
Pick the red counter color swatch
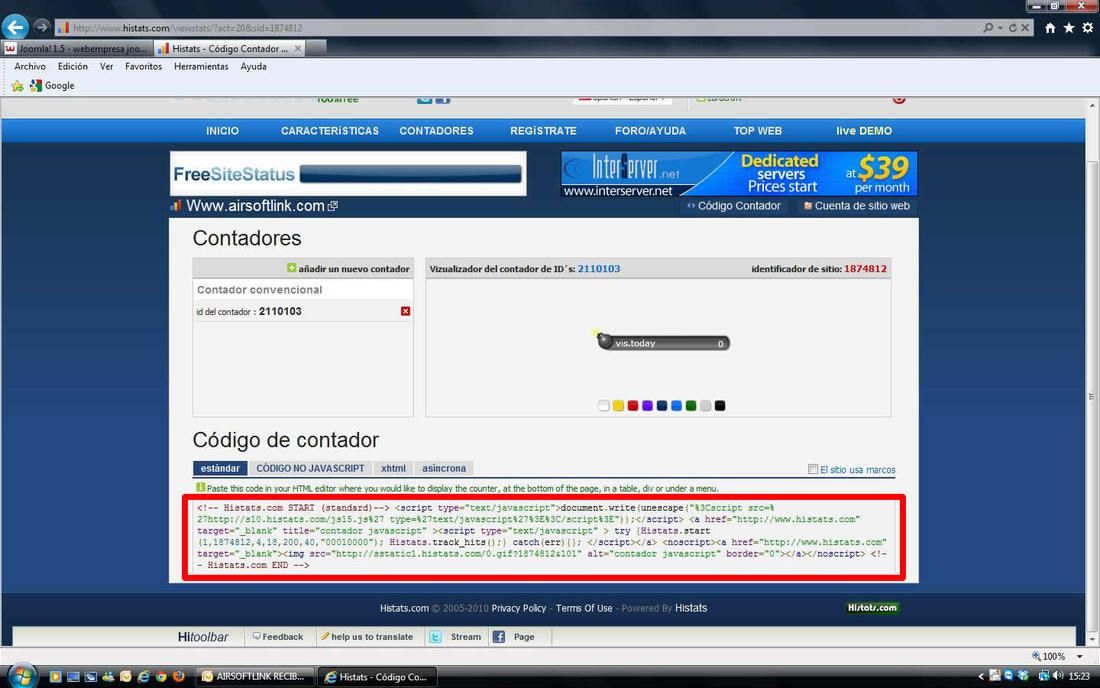(x=633, y=405)
